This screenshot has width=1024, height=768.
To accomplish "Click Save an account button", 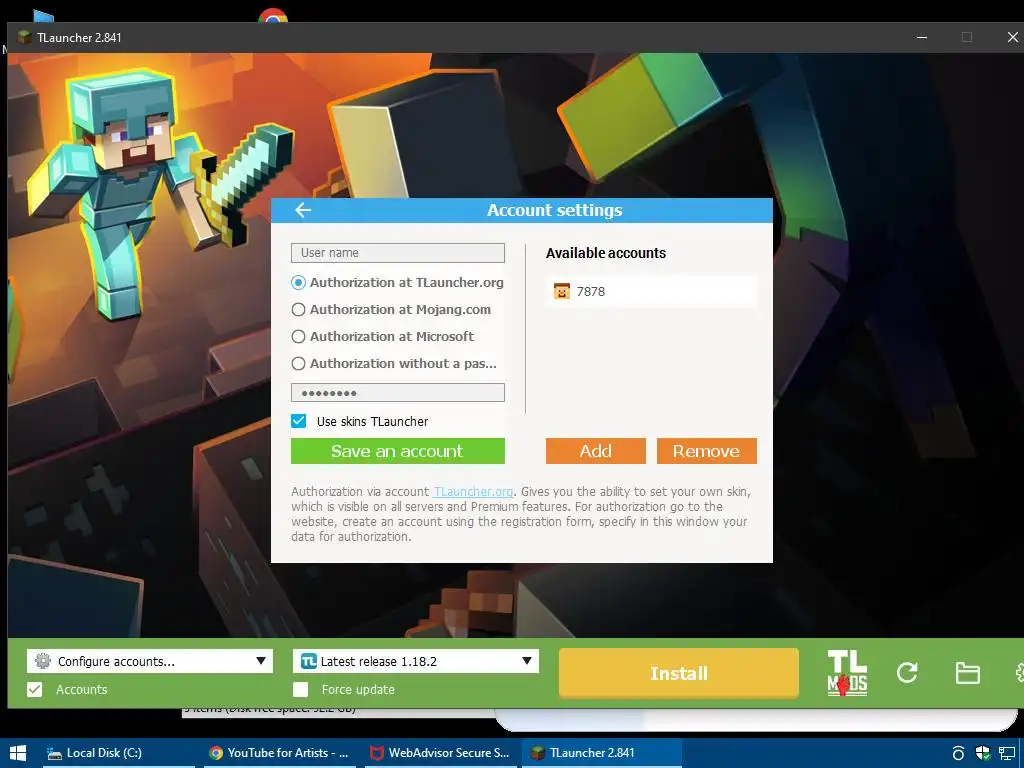I will coord(398,451).
